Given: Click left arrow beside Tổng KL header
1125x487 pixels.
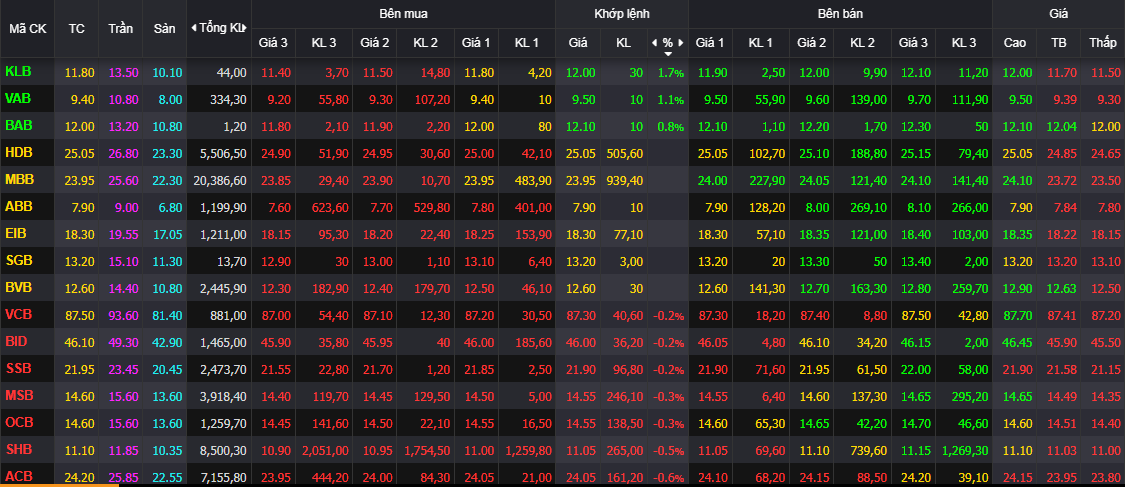Looking at the screenshot, I should tap(194, 28).
